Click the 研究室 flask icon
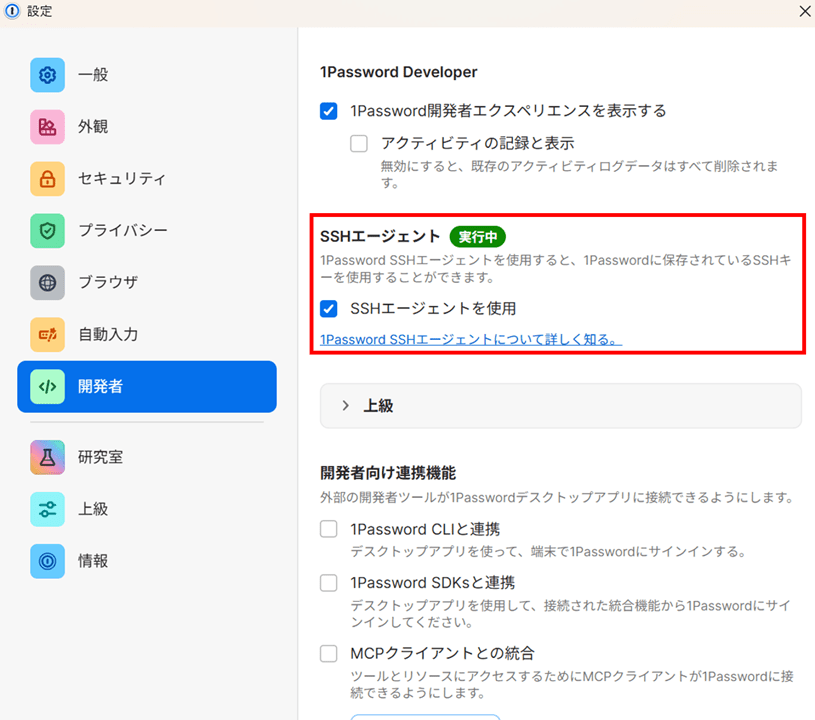The height and width of the screenshot is (720, 815). (x=47, y=457)
